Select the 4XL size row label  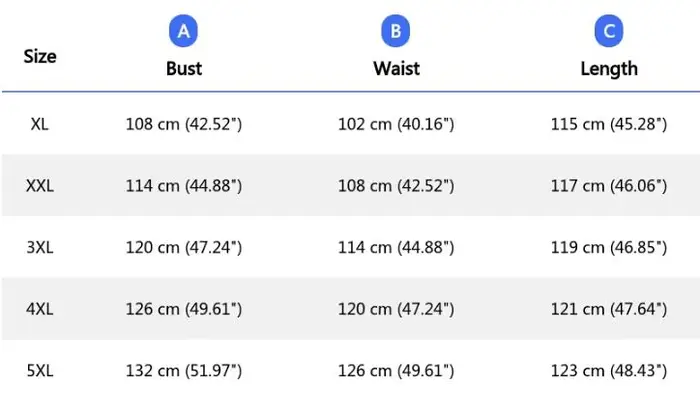coord(40,309)
